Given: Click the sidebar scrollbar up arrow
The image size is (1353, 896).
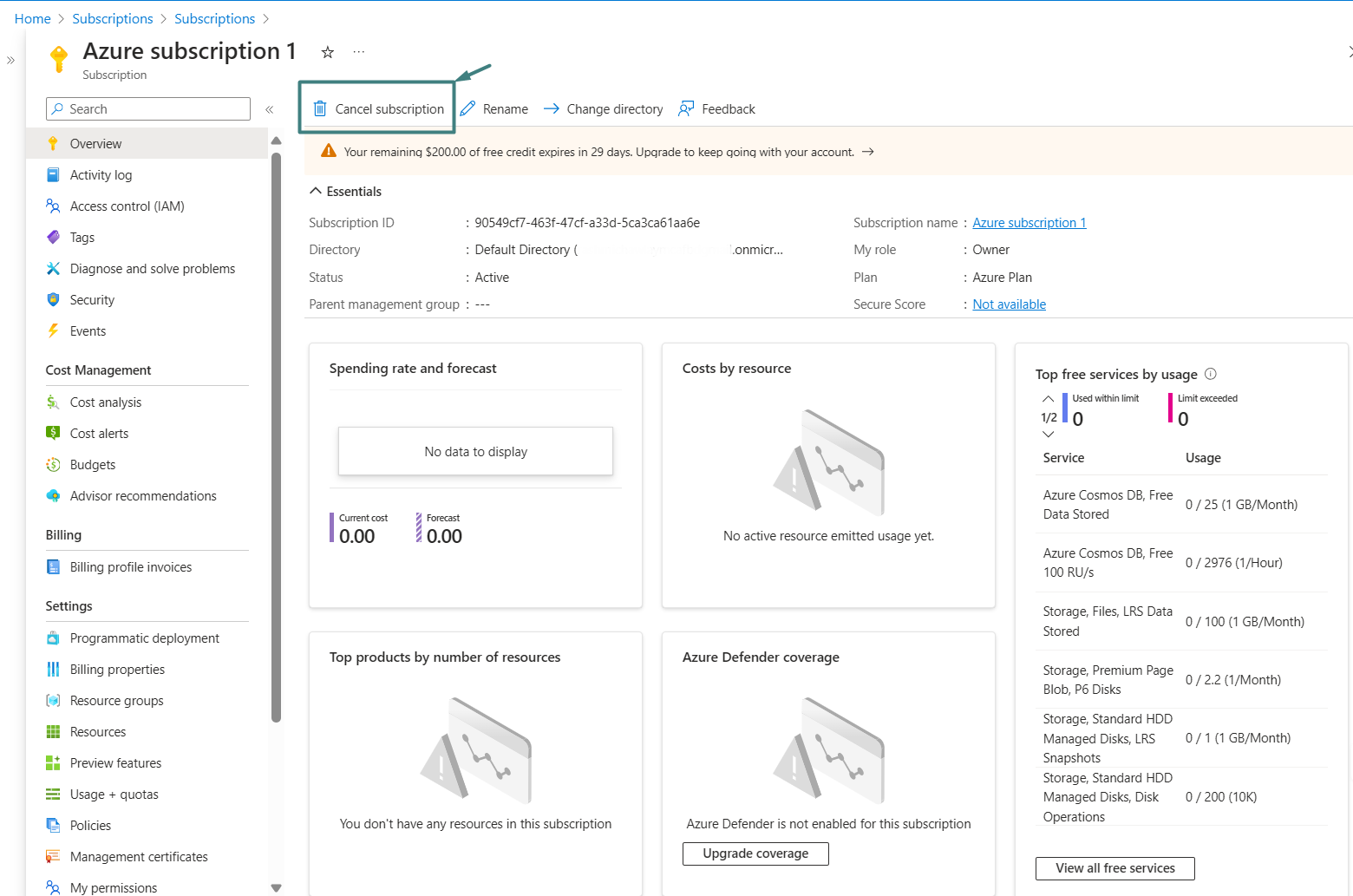Looking at the screenshot, I should point(276,141).
